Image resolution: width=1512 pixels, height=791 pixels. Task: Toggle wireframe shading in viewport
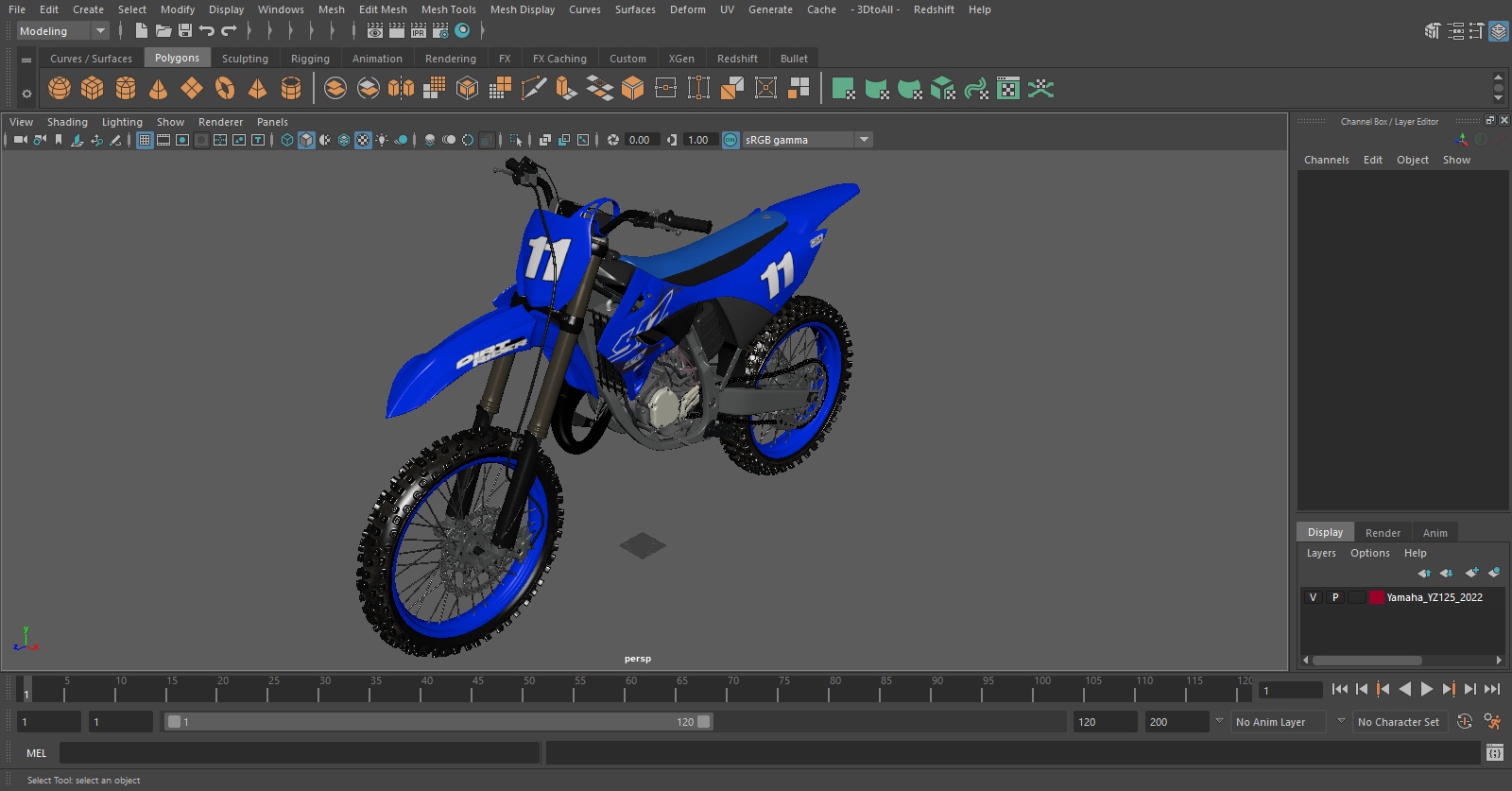point(287,140)
